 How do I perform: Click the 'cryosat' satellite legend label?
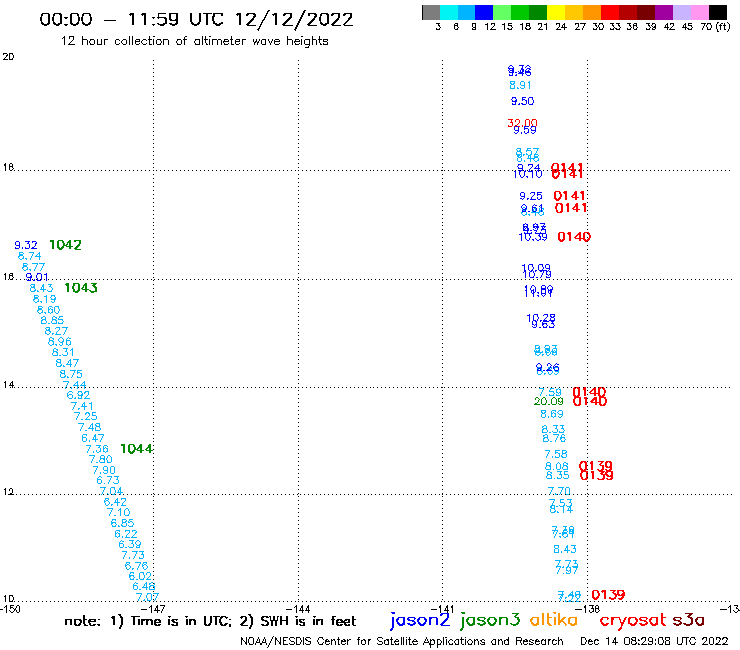coord(633,621)
